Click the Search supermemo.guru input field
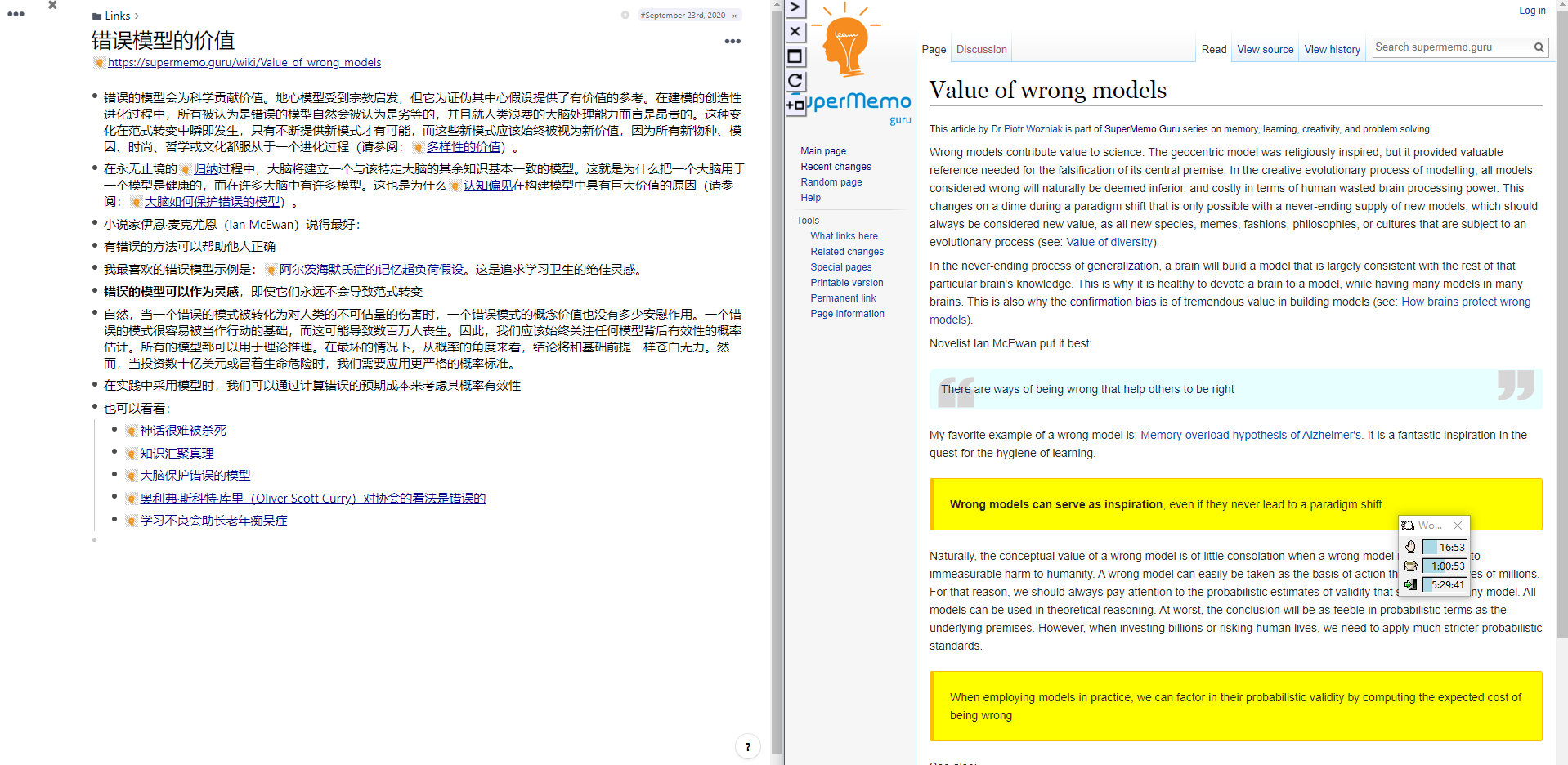The height and width of the screenshot is (765, 1568). click(x=1451, y=47)
